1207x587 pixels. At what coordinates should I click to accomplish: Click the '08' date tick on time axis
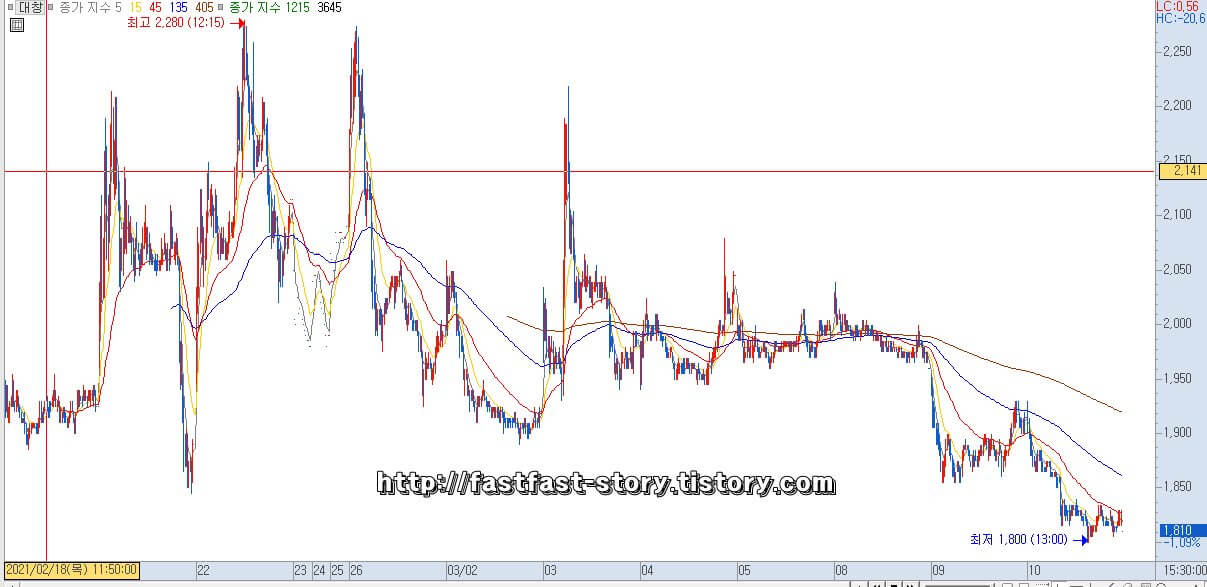pos(841,571)
